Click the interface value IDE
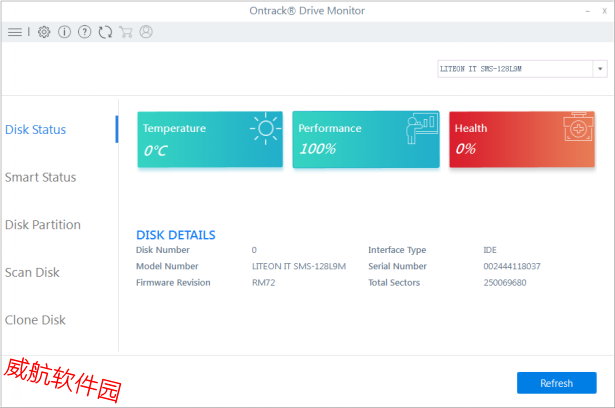 (490, 250)
